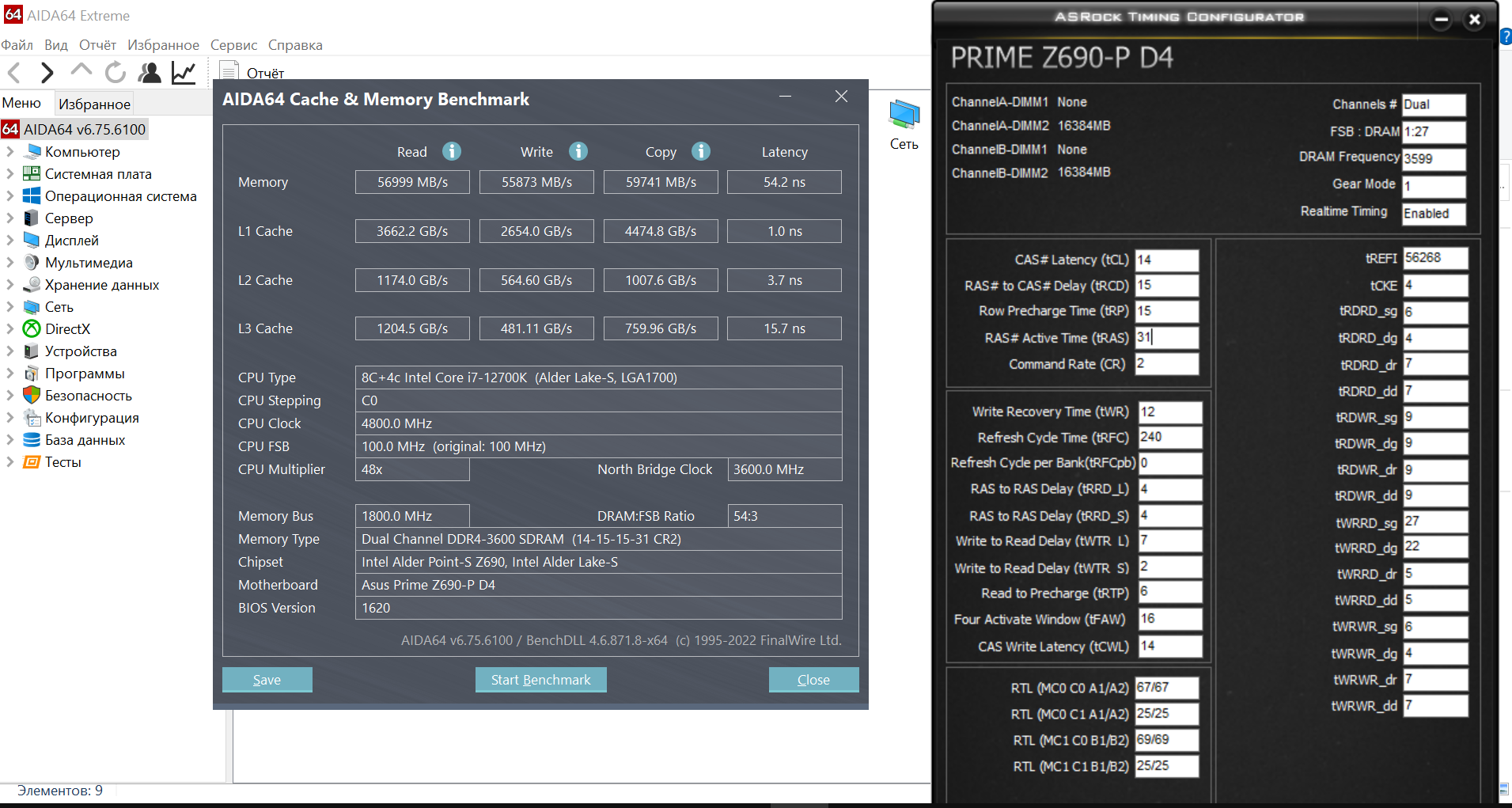This screenshot has height=808, width=1512.
Task: Open the Сеть monitor icon in main pane
Action: [904, 116]
